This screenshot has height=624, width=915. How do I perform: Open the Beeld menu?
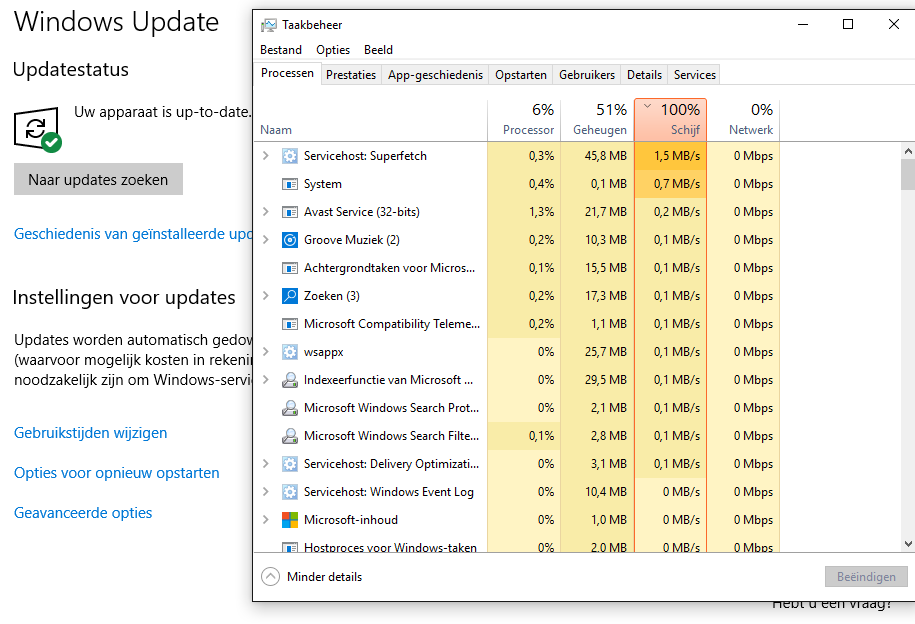[378, 50]
